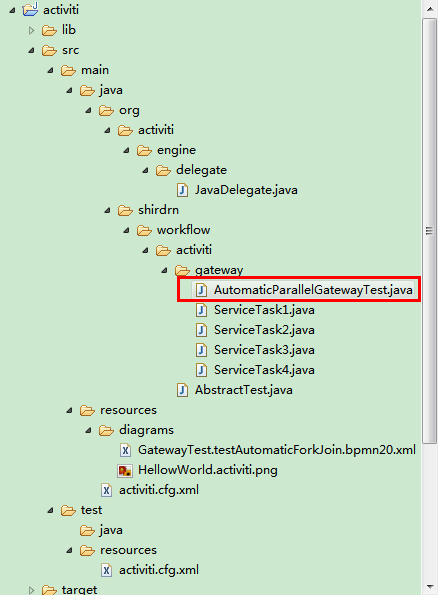Select ServiceTask3.java in the tree

click(264, 350)
